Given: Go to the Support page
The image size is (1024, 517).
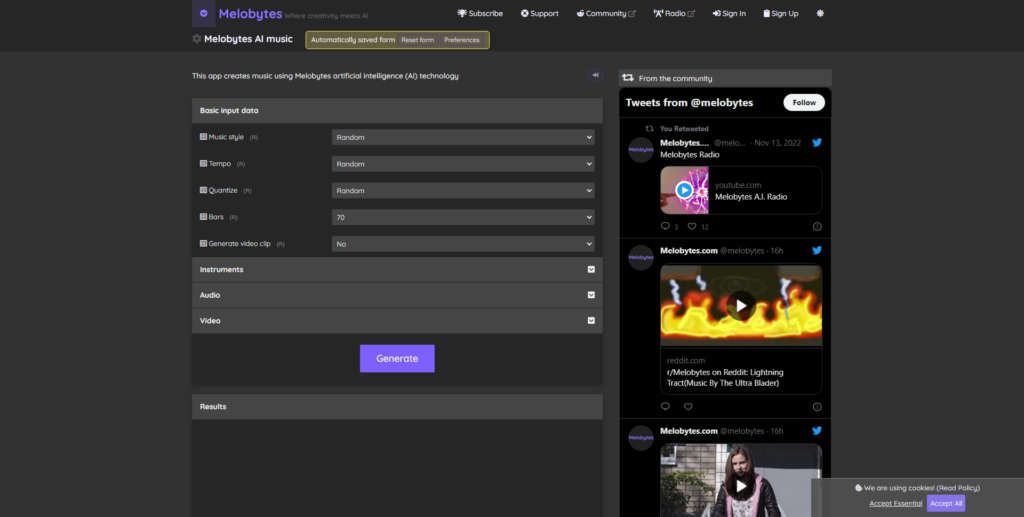Looking at the screenshot, I should click(540, 14).
